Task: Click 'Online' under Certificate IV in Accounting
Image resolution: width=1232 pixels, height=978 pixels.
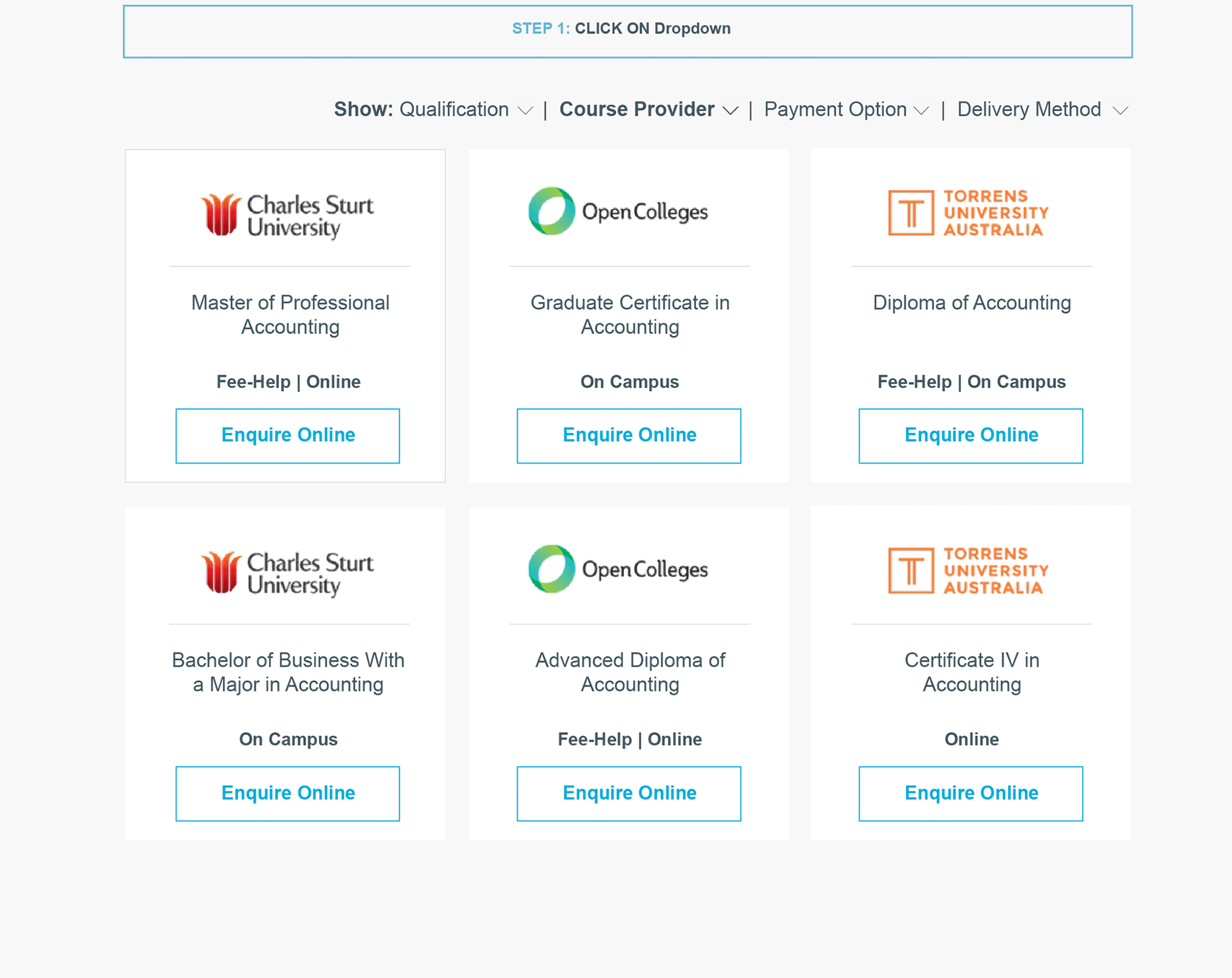Action: (972, 739)
